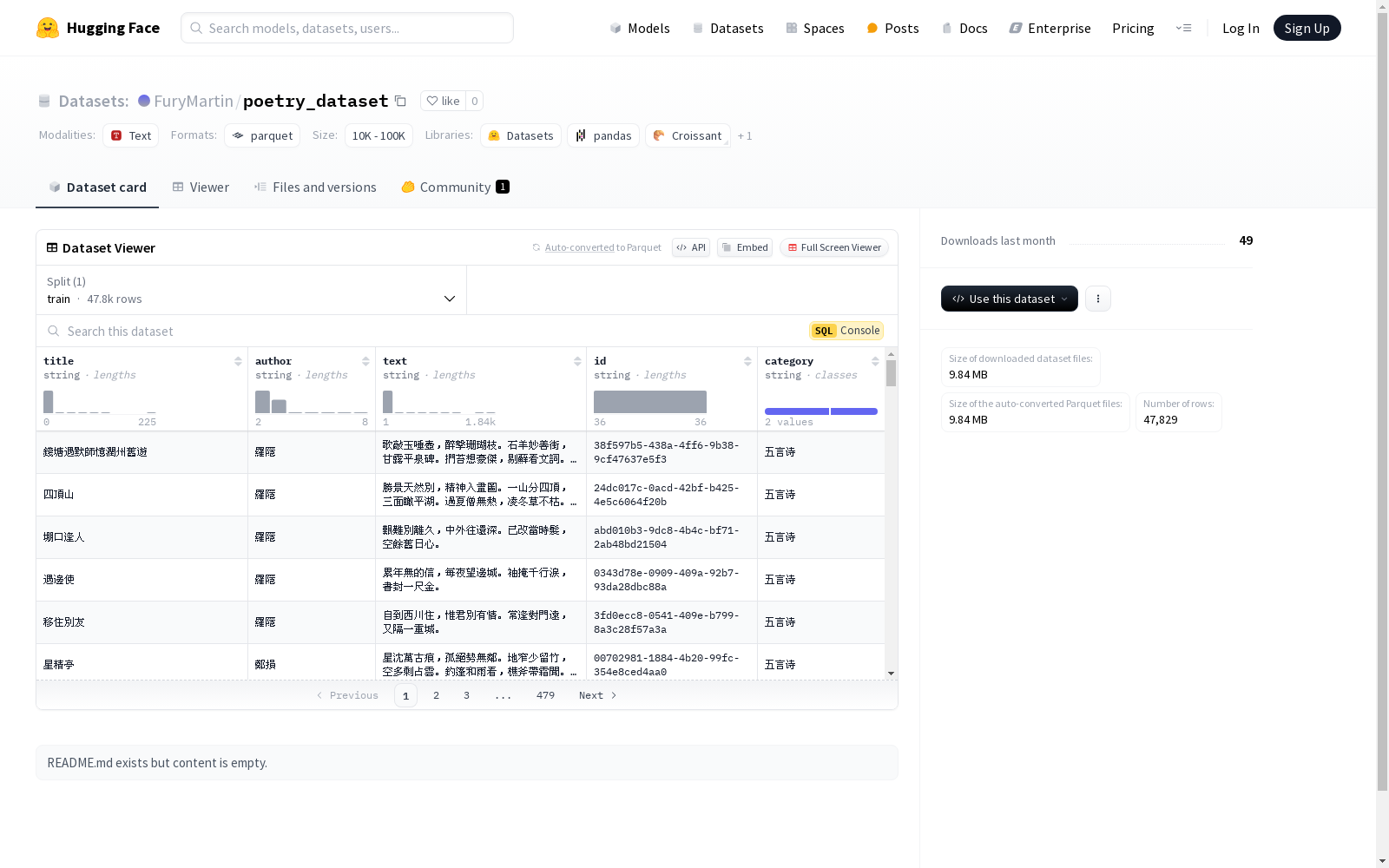Viewport: 1389px width, 868px height.
Task: Click the poetry_dataset name link
Action: pyautogui.click(x=316, y=101)
